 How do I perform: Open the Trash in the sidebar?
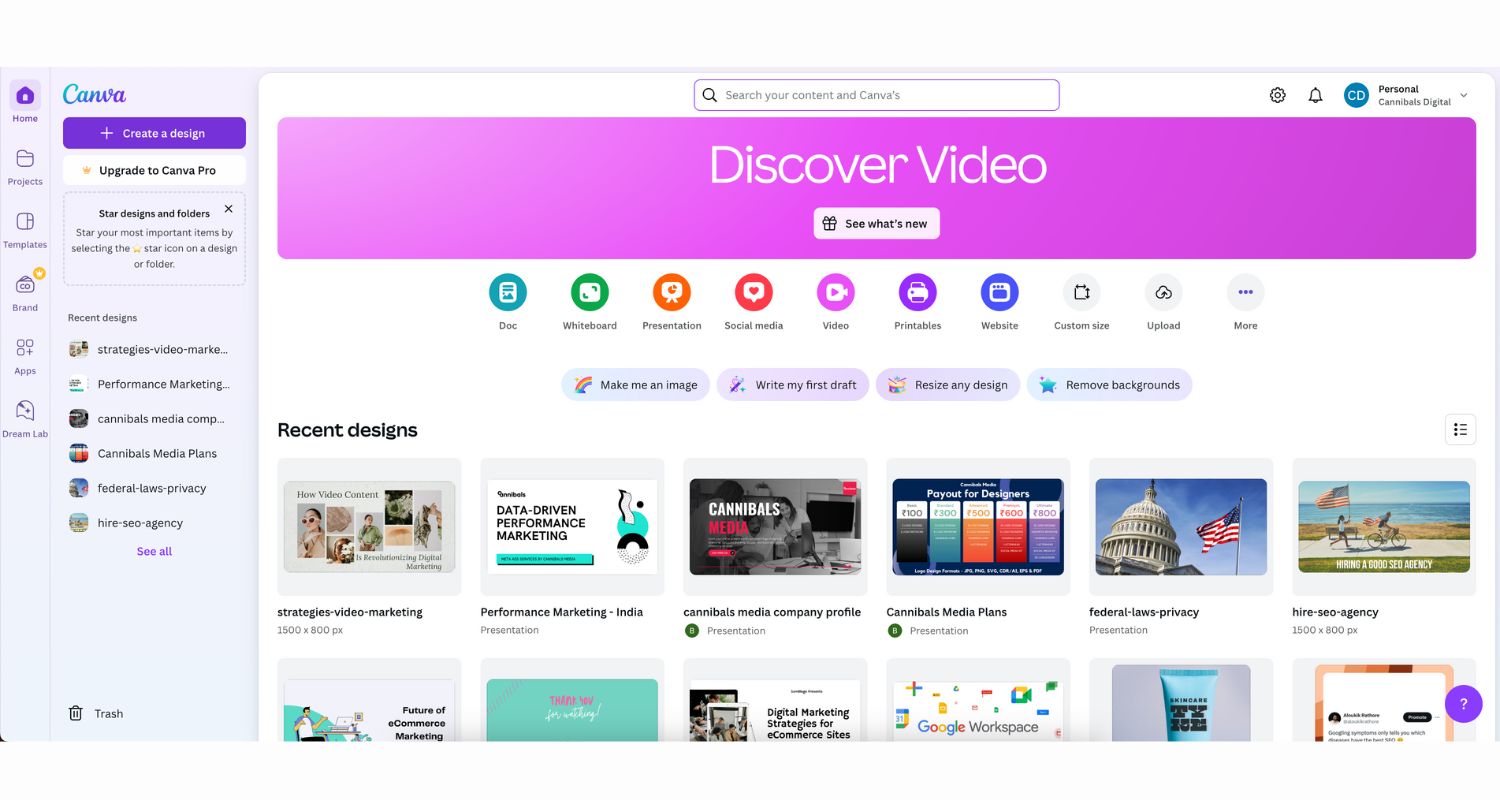pyautogui.click(x=96, y=713)
